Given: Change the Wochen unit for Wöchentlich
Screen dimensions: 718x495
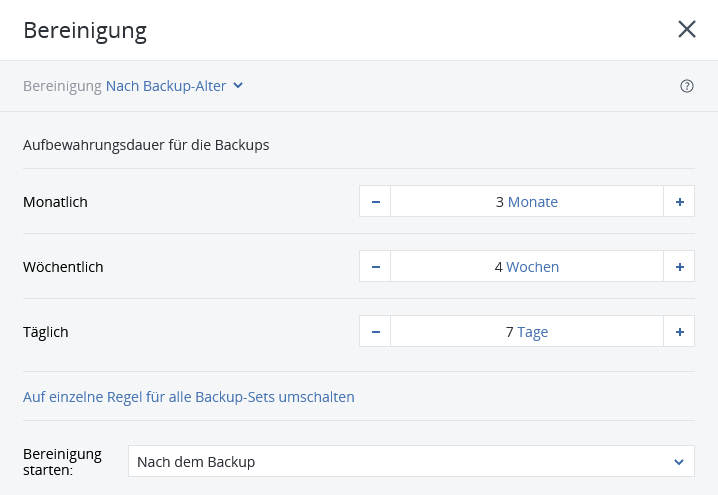Looking at the screenshot, I should (533, 267).
